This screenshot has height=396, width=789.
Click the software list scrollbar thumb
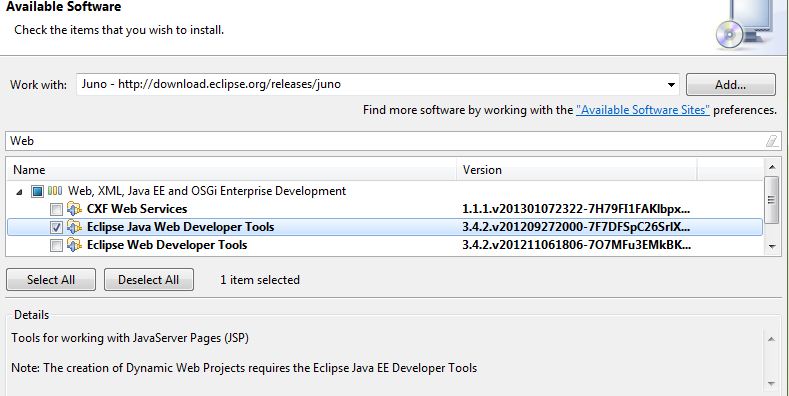point(772,199)
